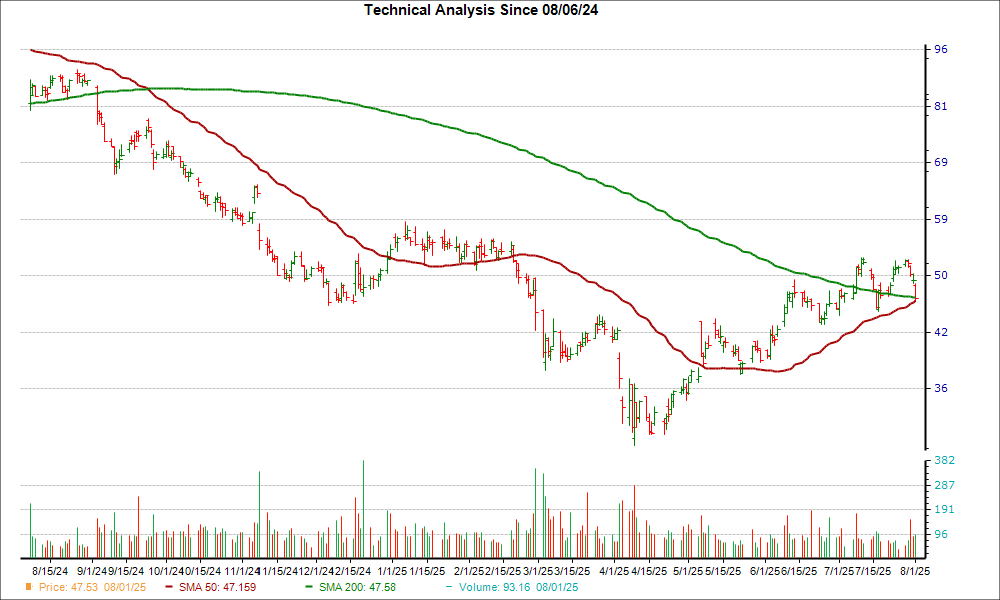Click the 42 price axis label
This screenshot has height=600, width=1000.
click(941, 332)
